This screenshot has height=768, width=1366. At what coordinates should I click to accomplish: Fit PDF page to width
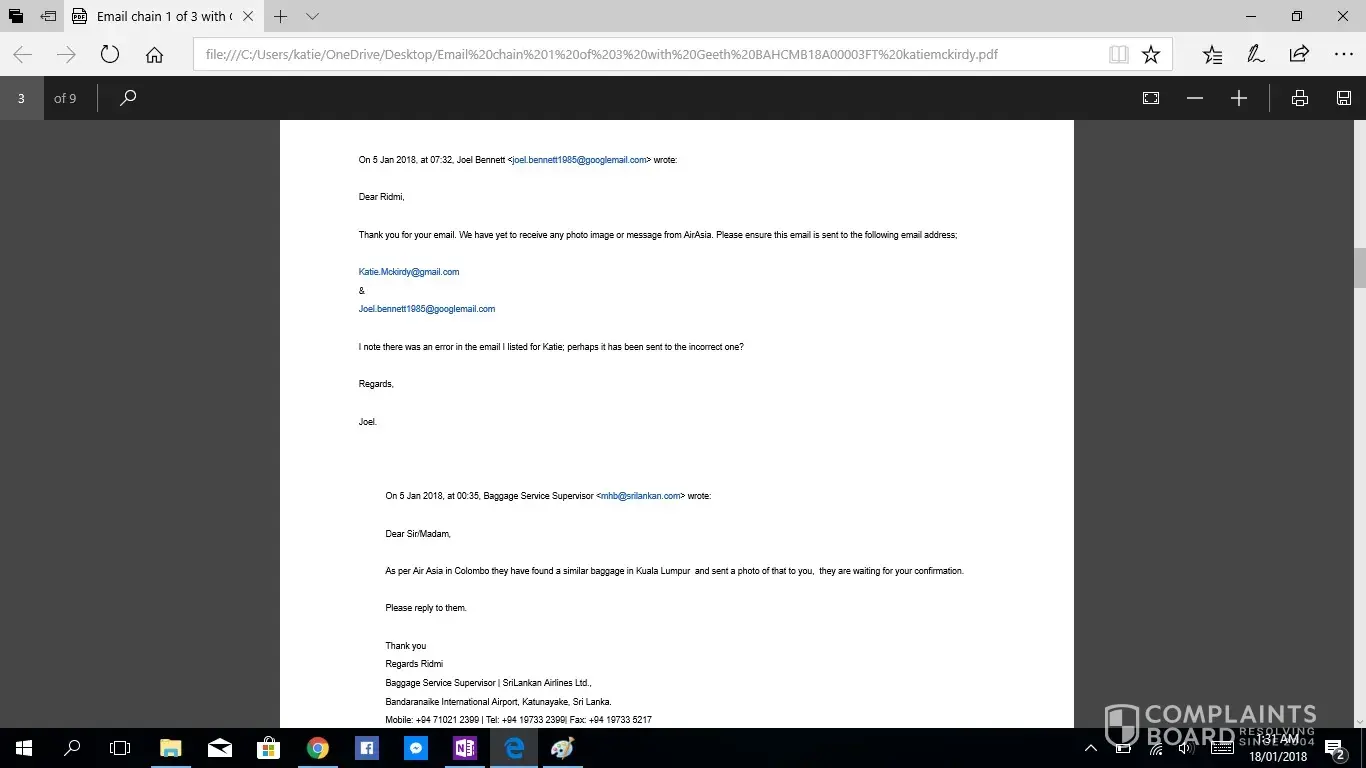pyautogui.click(x=1151, y=98)
